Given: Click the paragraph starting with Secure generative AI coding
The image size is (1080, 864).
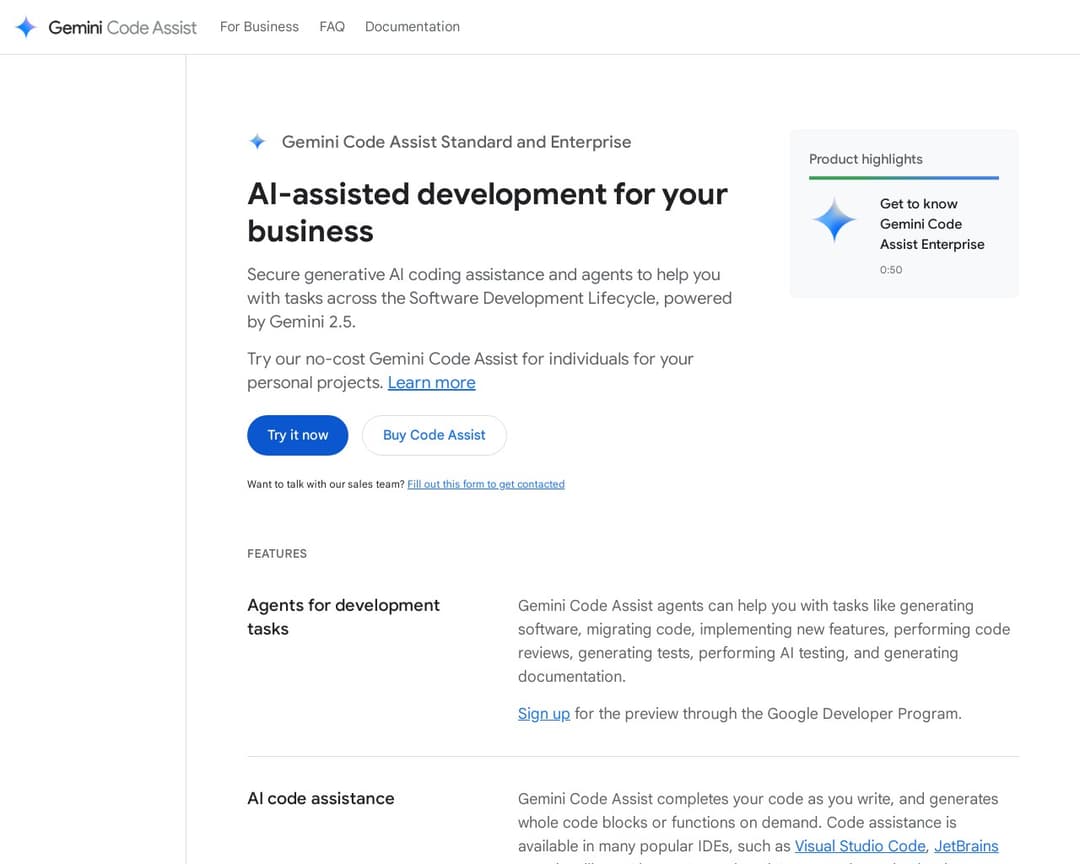Looking at the screenshot, I should [489, 298].
